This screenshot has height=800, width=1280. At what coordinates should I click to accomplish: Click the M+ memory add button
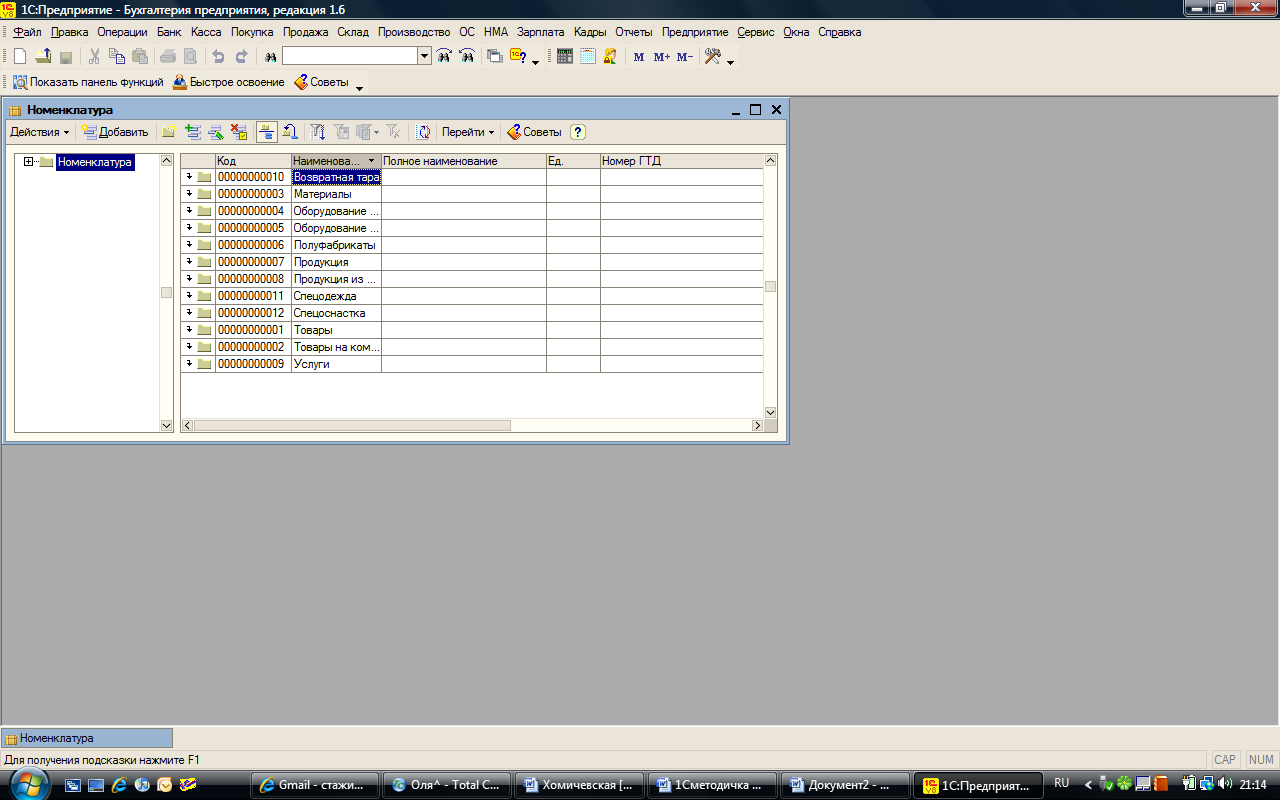[x=662, y=57]
